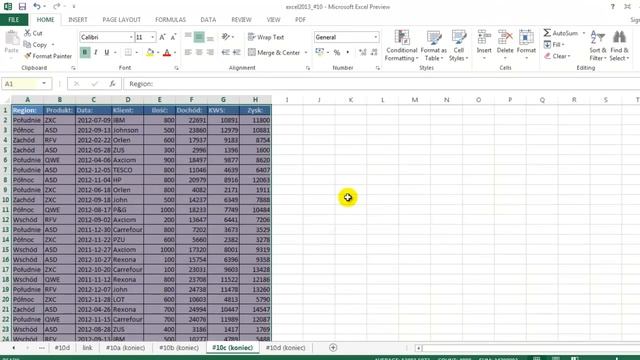Open Find & Select menu
640x360 pixels.
click(x=619, y=46)
